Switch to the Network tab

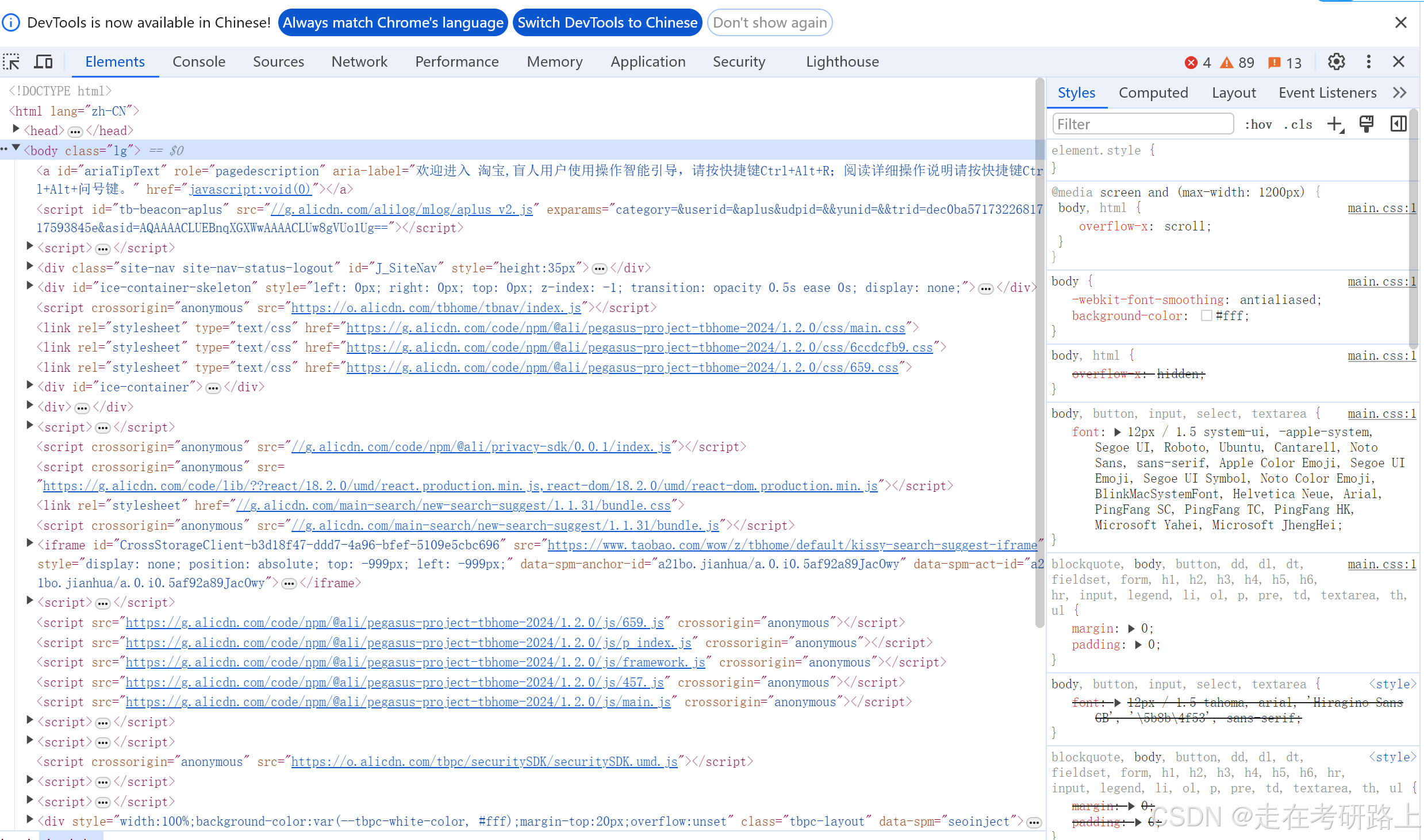tap(359, 61)
